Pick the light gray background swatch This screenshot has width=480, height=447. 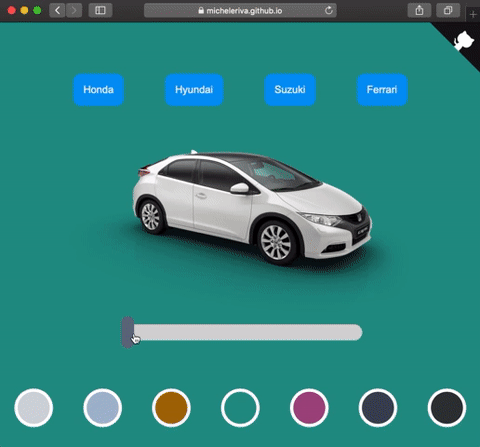34,408
